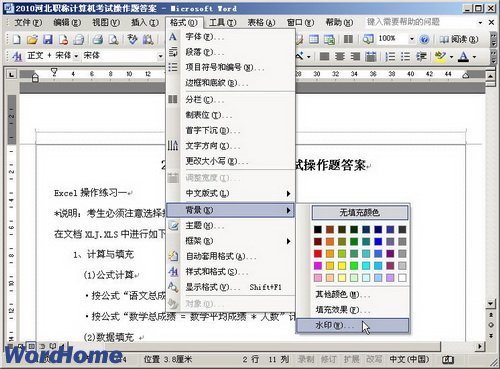Viewport: 500px width, 369px height.
Task: Expand 中文版式 submenu
Action: click(x=230, y=193)
